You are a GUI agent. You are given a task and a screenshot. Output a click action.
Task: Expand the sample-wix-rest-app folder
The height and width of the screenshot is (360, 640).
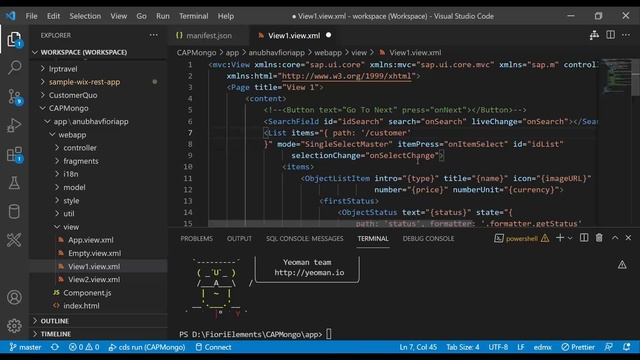tap(84, 82)
